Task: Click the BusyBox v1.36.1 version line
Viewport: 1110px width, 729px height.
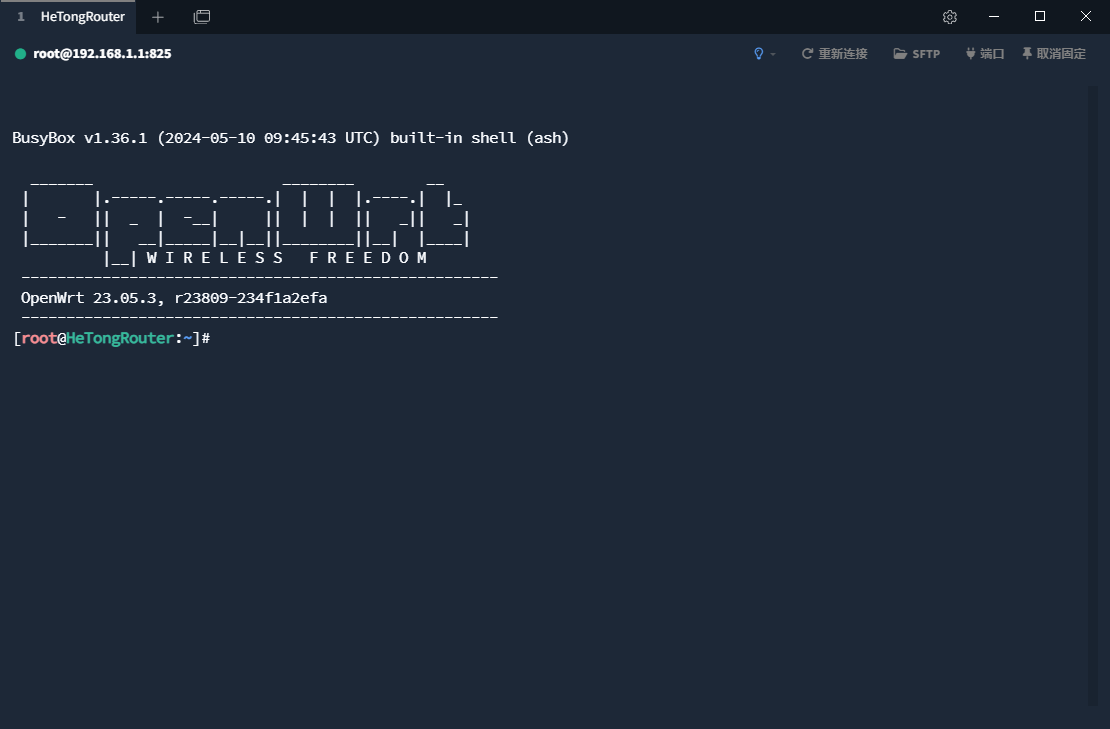Action: click(290, 138)
